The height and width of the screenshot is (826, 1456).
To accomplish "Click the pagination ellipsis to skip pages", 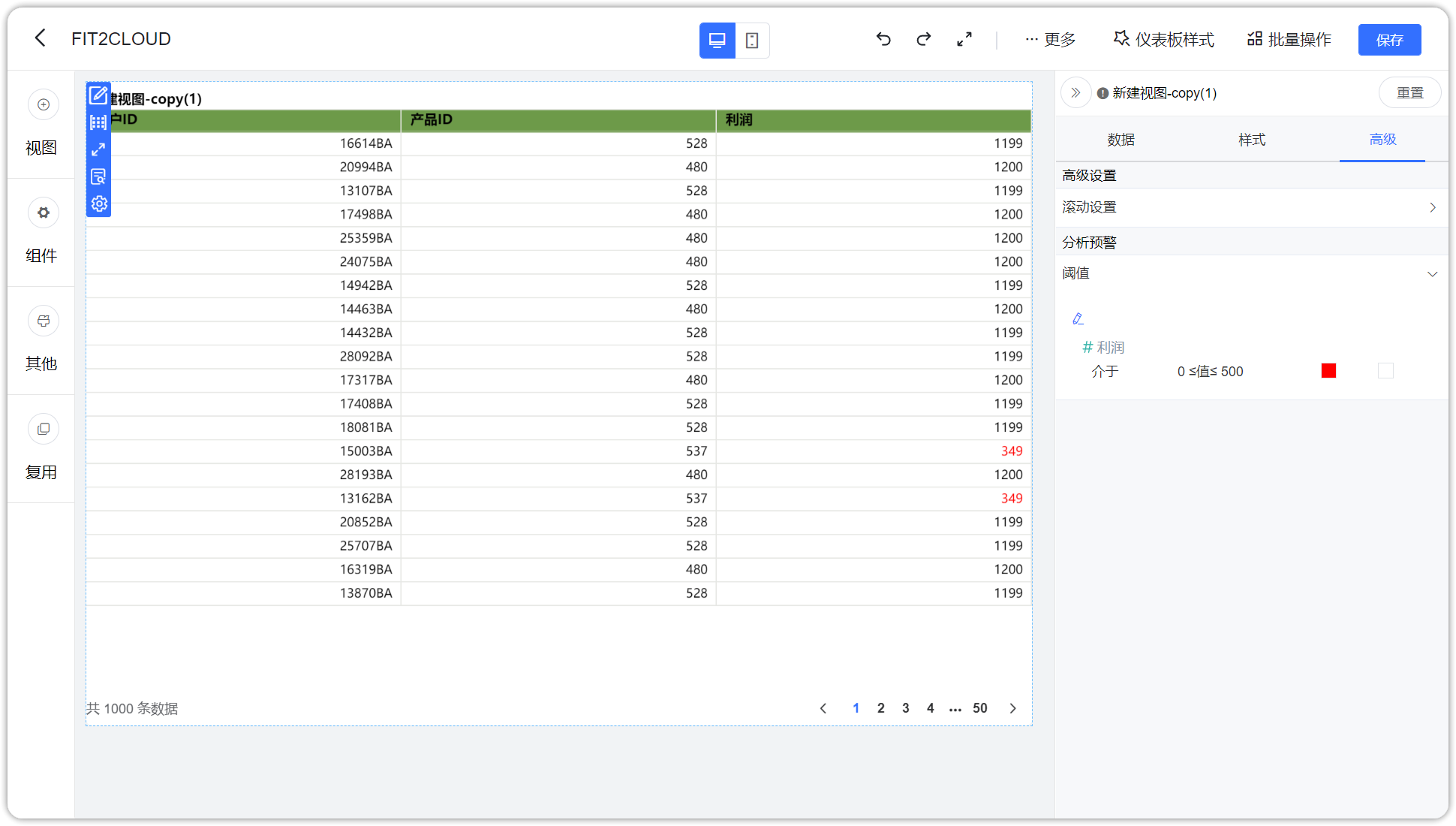I will click(x=955, y=708).
